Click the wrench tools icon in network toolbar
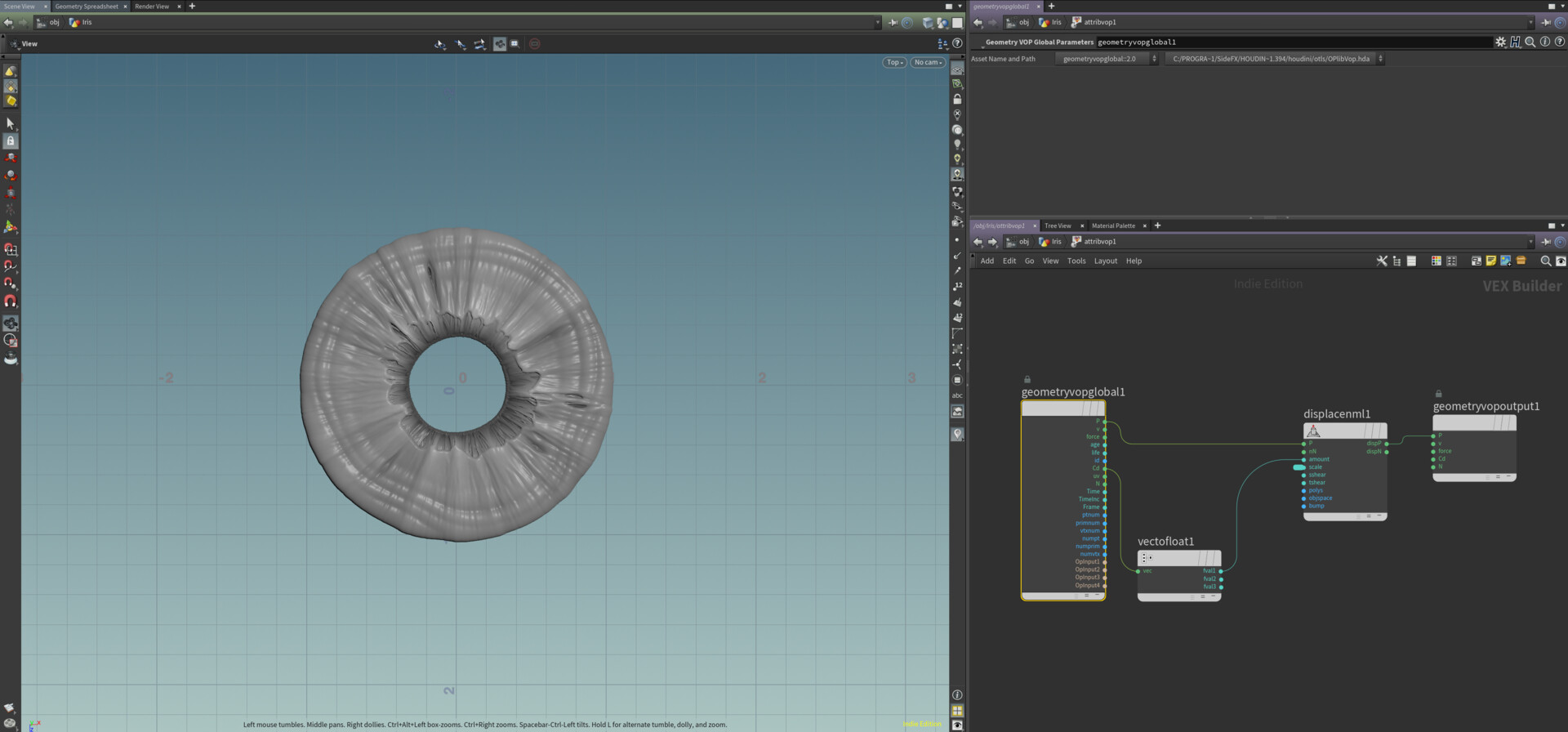This screenshot has width=1568, height=732. 1382,261
